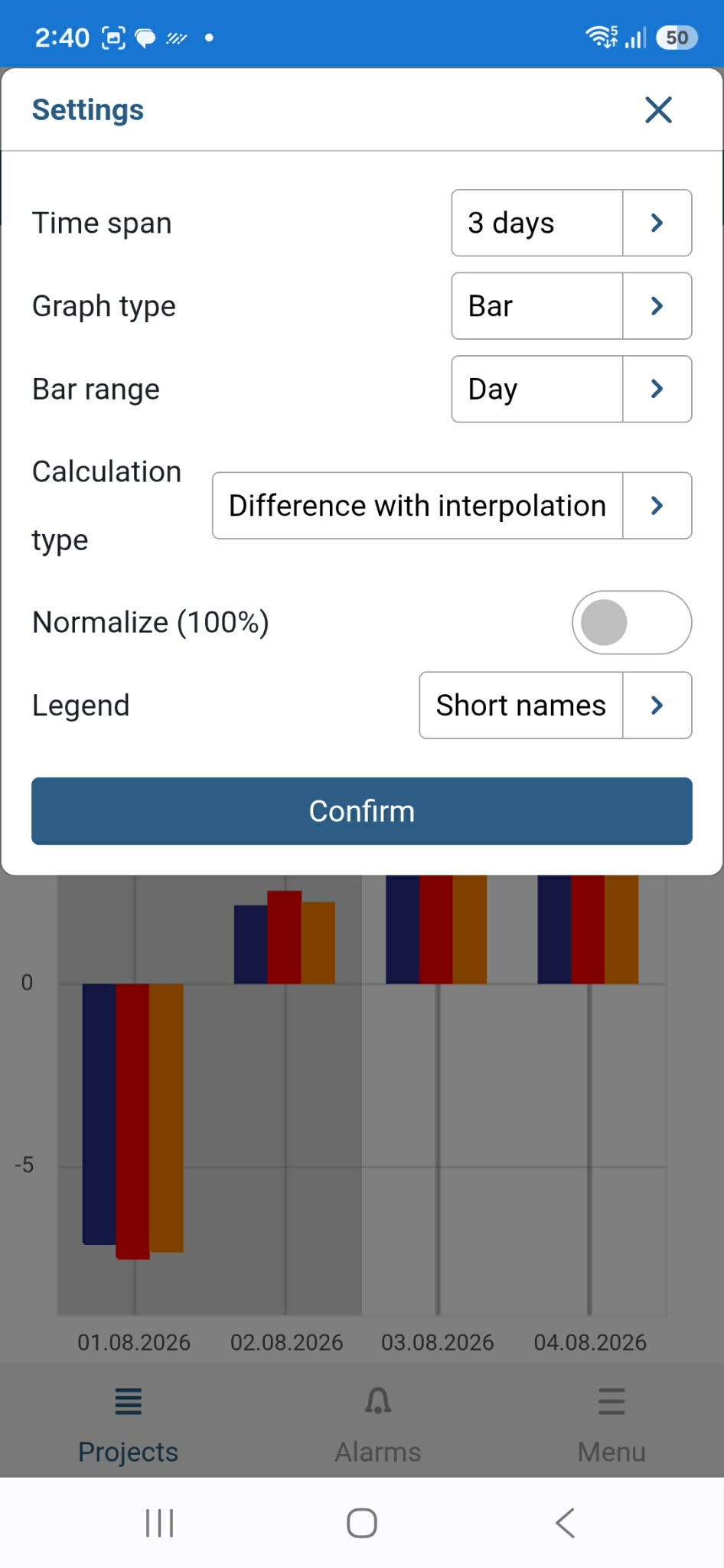
Task: Tap the Android home button
Action: (x=362, y=1523)
